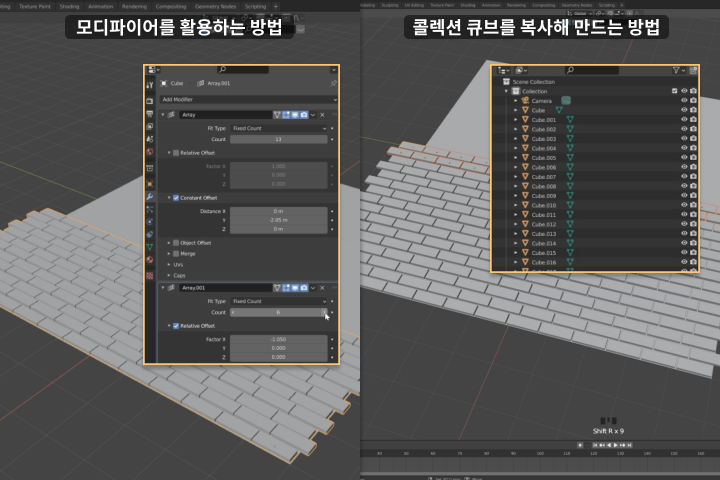
Task: Open Fit Type dropdown of Array.001 modifier
Action: tap(279, 301)
